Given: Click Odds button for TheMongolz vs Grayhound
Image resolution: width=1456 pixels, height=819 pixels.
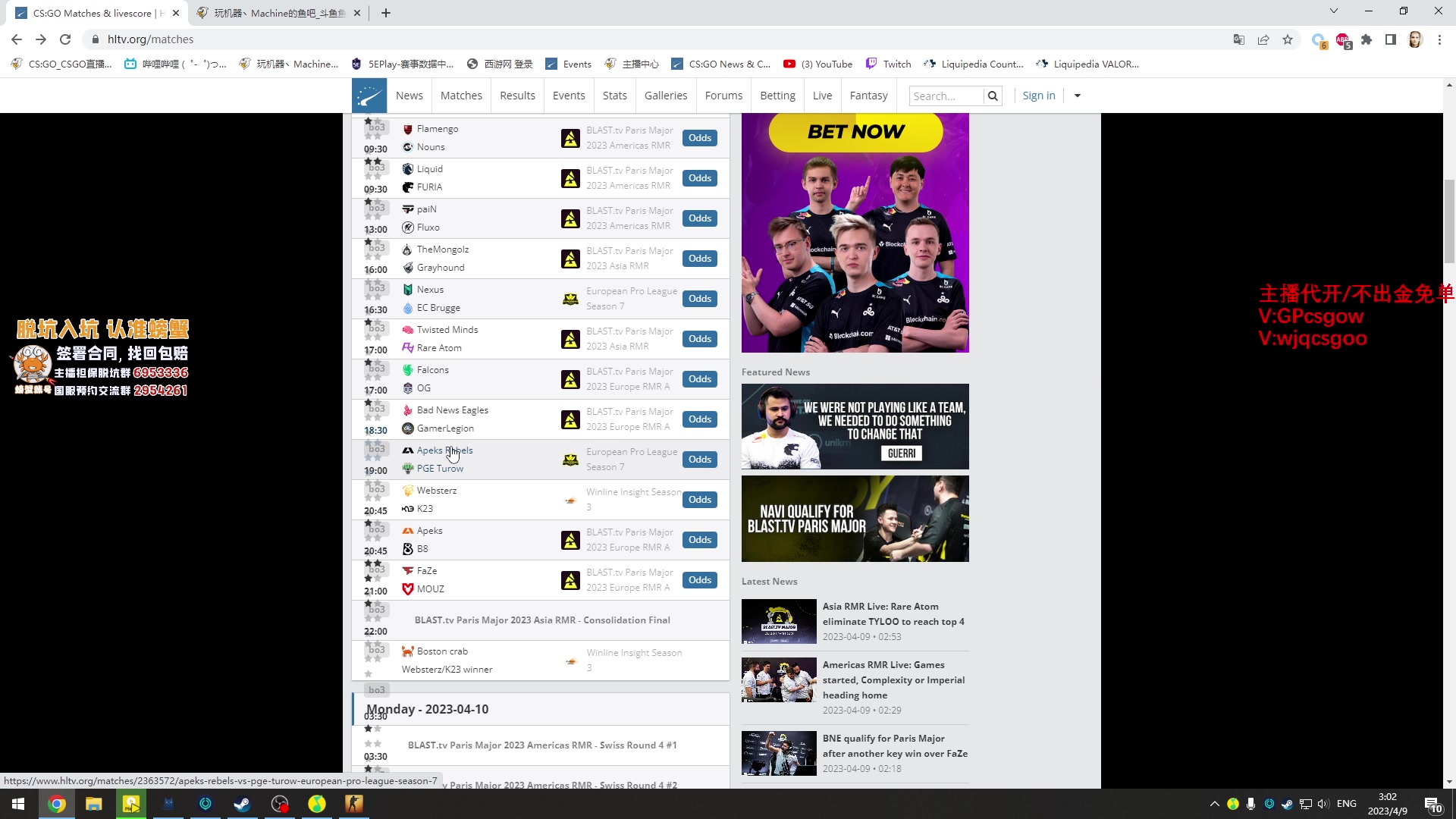Looking at the screenshot, I should click(700, 259).
